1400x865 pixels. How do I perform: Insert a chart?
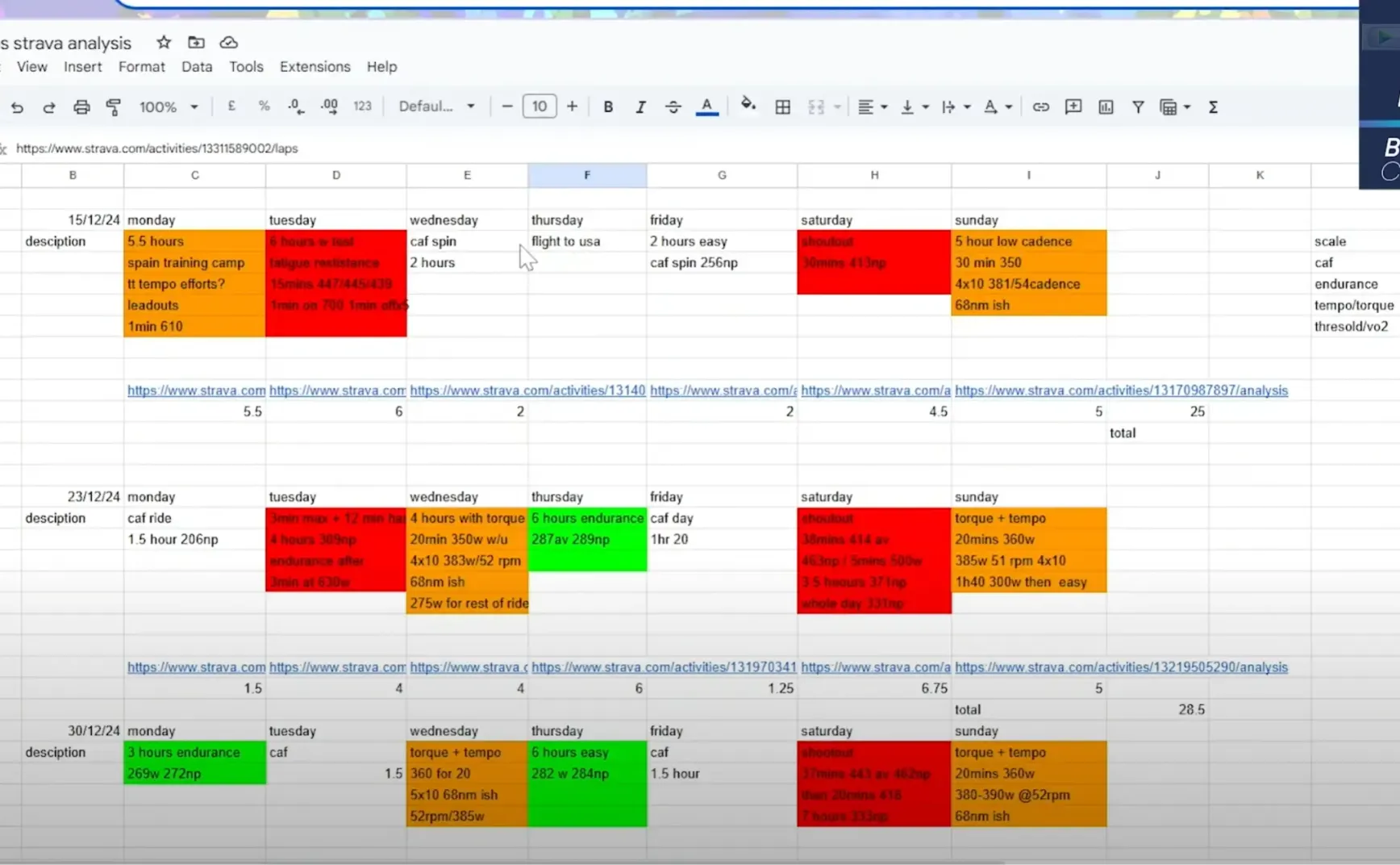click(1106, 107)
